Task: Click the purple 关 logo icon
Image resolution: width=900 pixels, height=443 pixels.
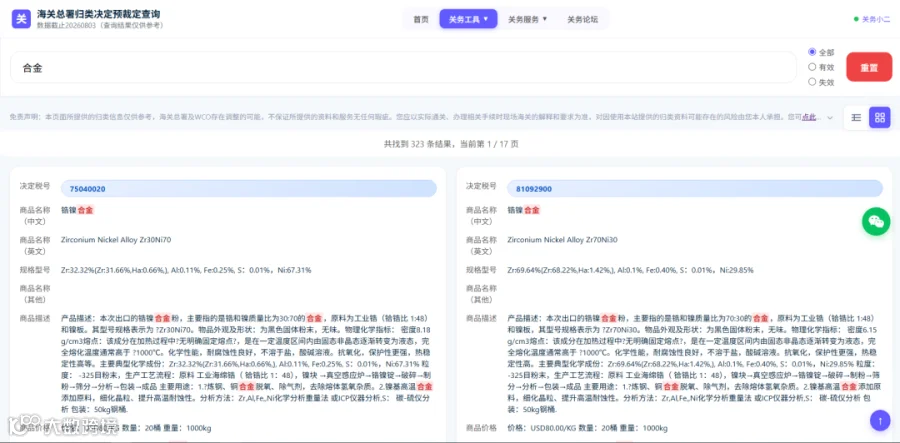Action: click(x=21, y=18)
